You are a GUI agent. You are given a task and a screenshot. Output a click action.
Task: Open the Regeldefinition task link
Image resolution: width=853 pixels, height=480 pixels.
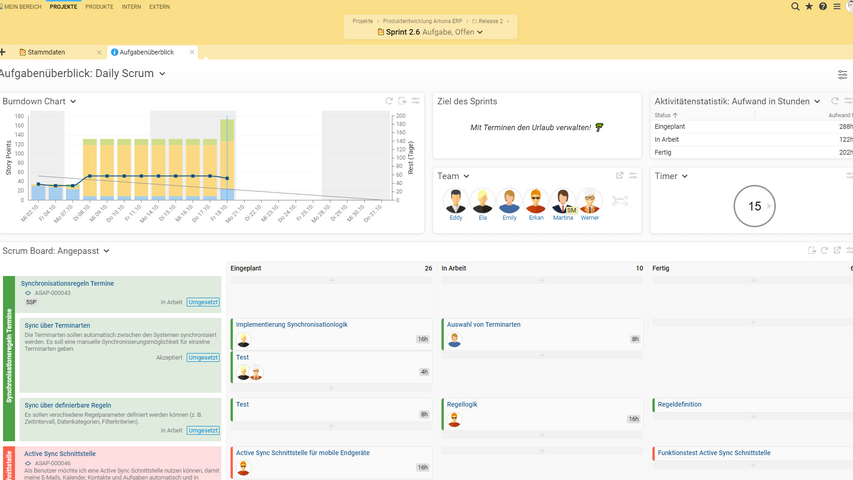coord(679,405)
